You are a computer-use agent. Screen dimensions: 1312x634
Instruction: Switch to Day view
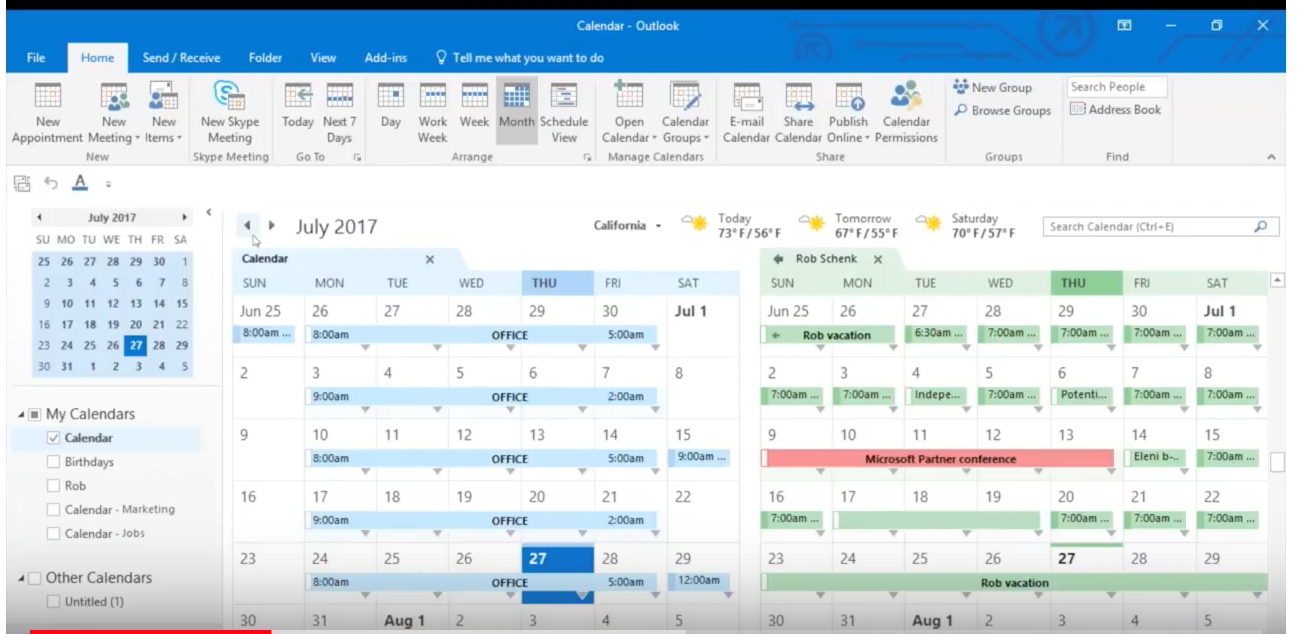click(391, 105)
